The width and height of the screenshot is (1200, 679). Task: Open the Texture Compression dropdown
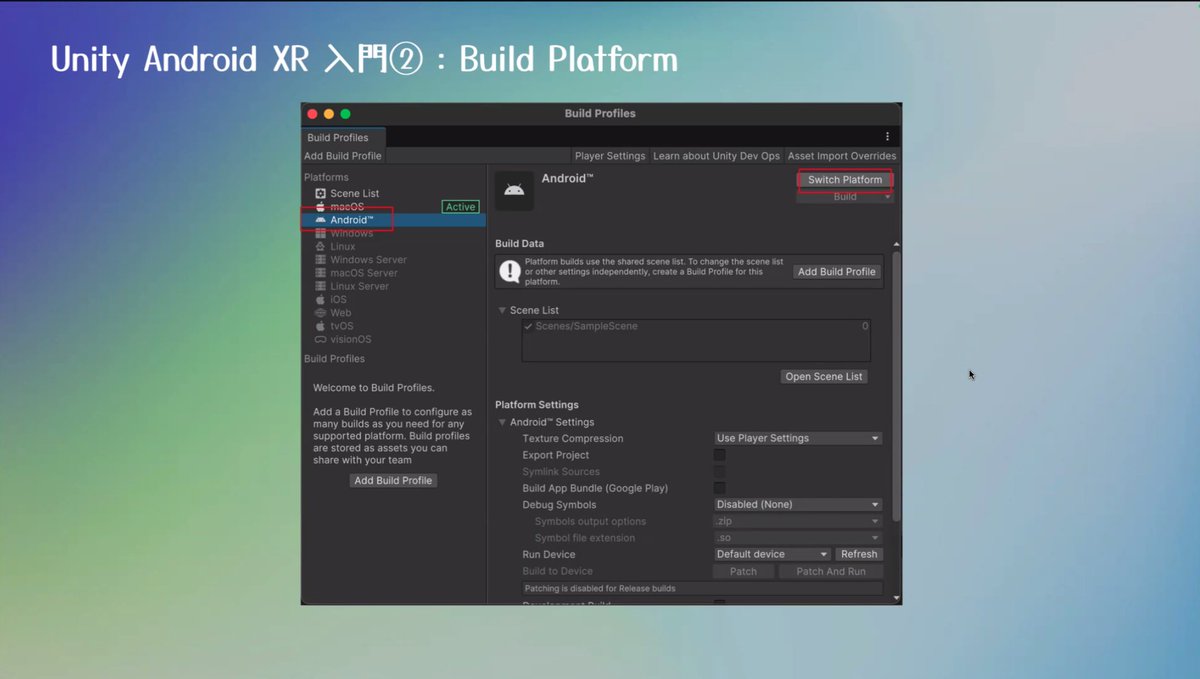tap(797, 437)
